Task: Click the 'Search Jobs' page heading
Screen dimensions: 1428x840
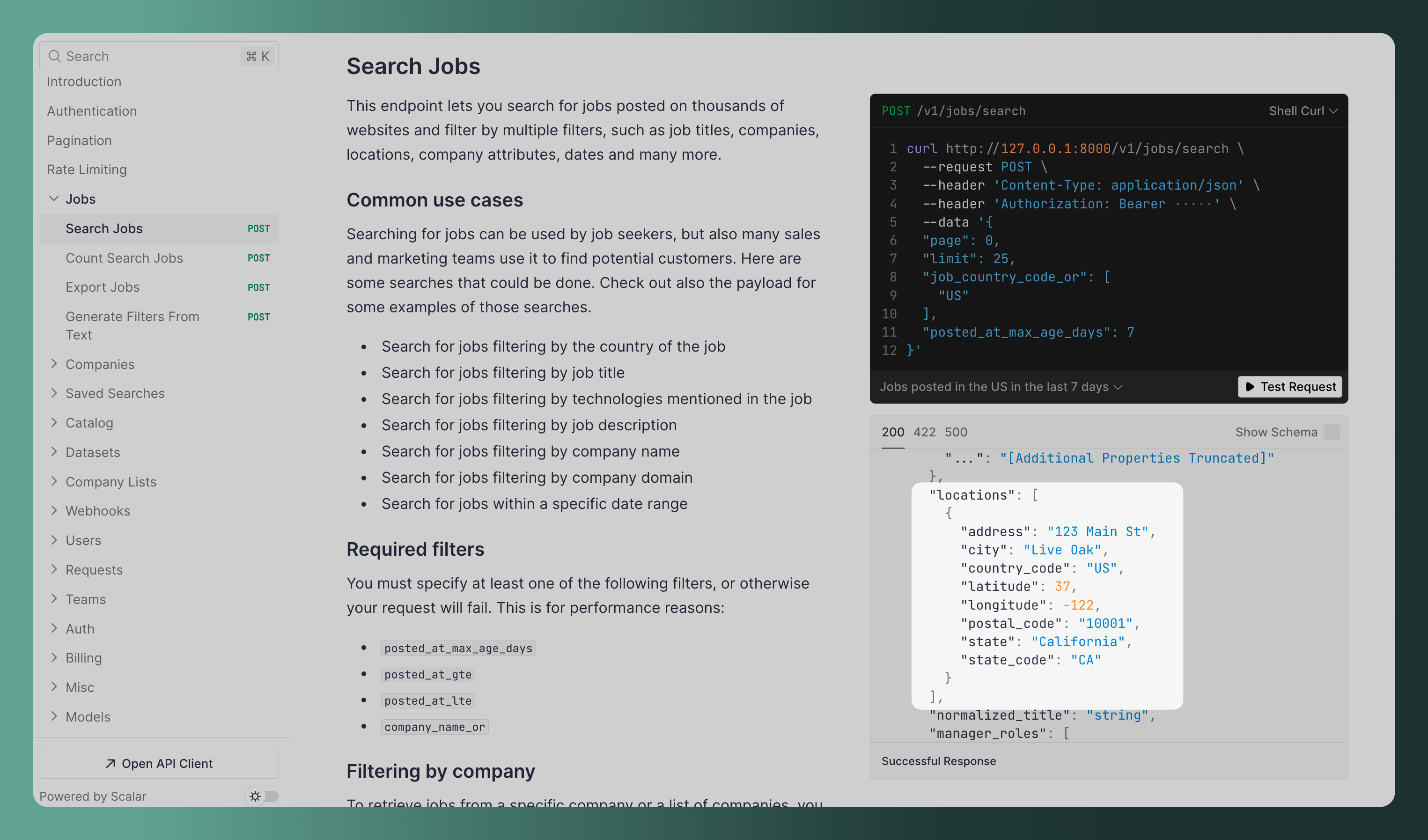Action: point(413,66)
